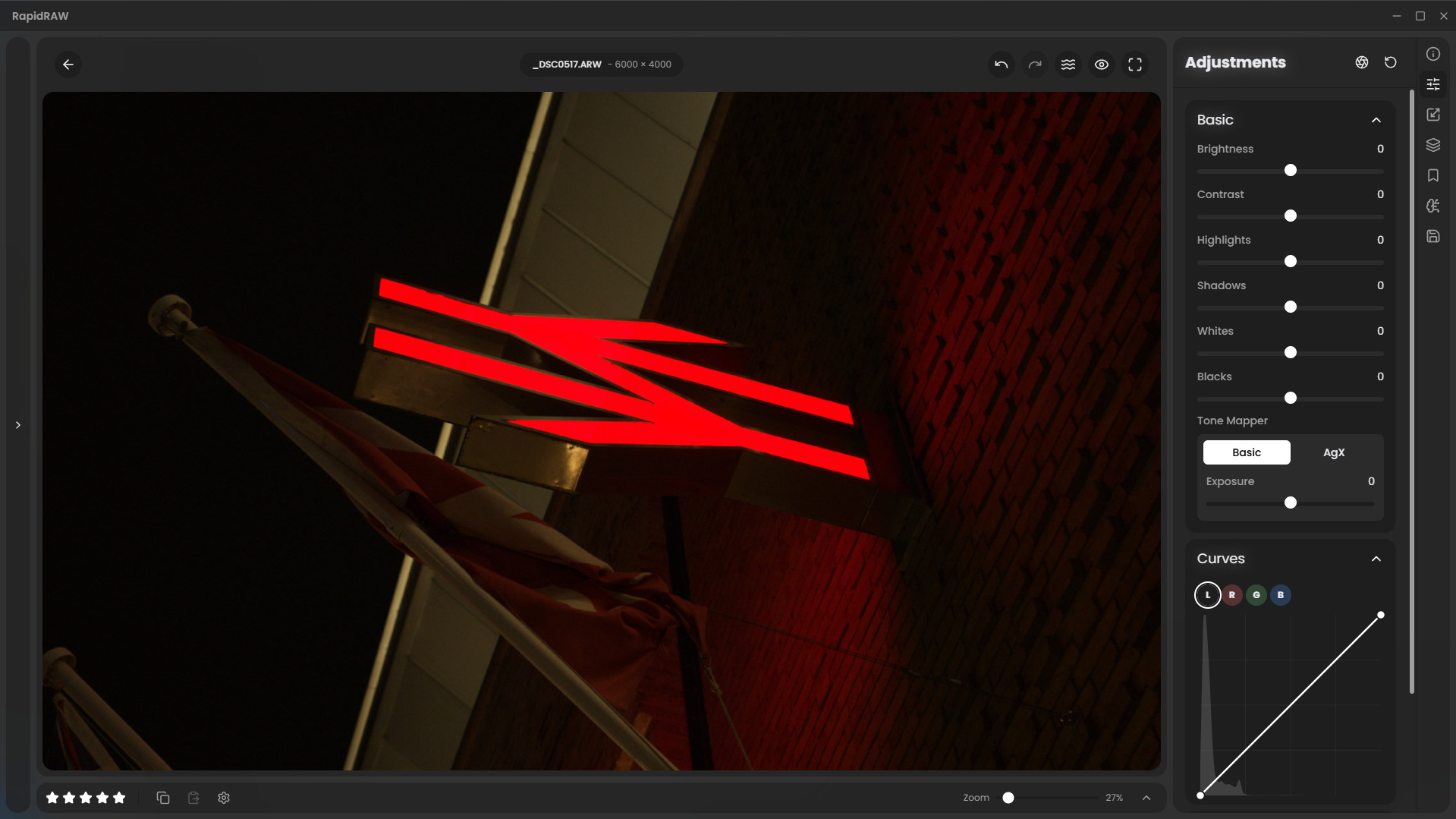Collapse the Curves section
1456x819 pixels.
tap(1376, 559)
